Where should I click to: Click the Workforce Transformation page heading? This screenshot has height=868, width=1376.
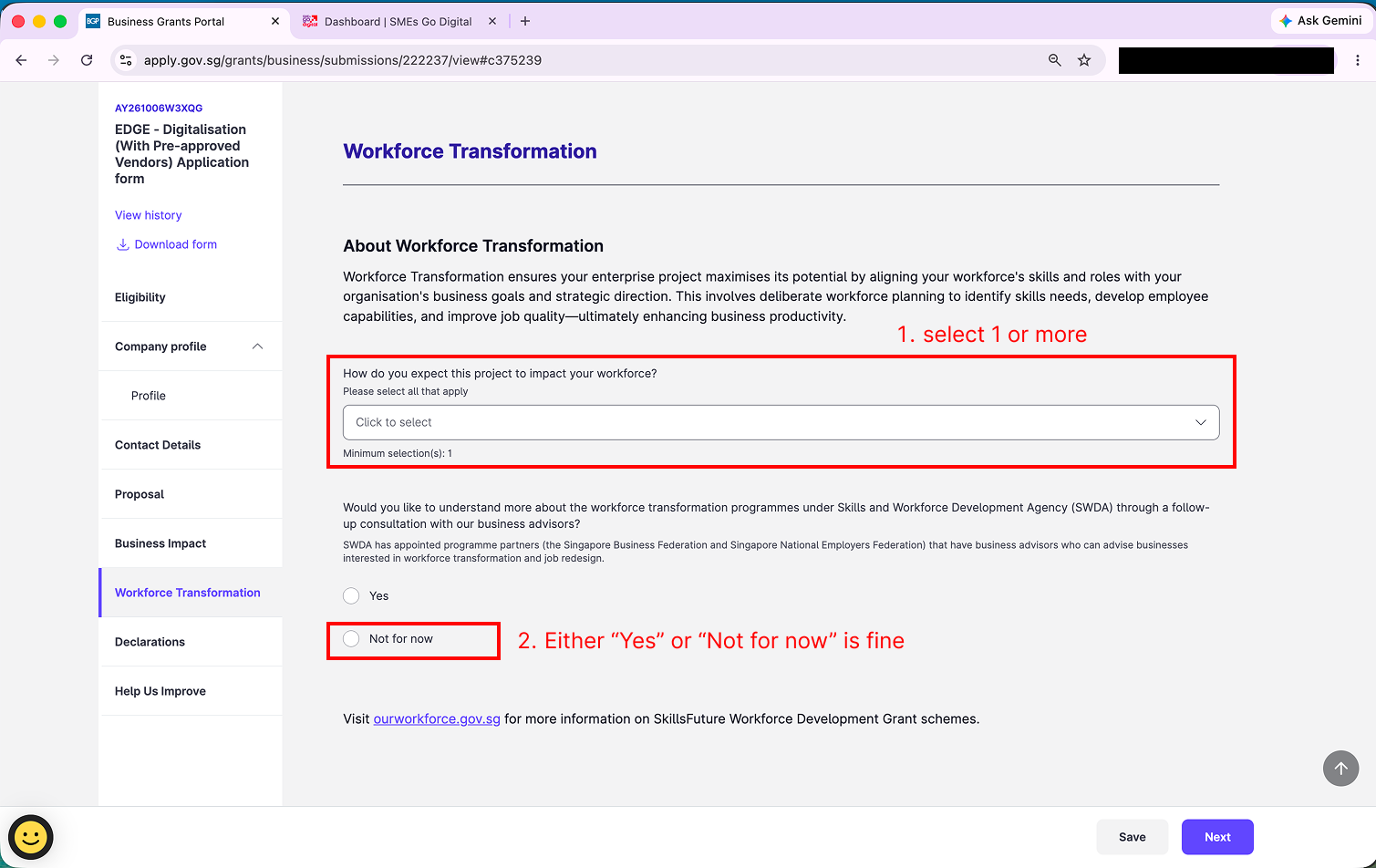coord(470,151)
